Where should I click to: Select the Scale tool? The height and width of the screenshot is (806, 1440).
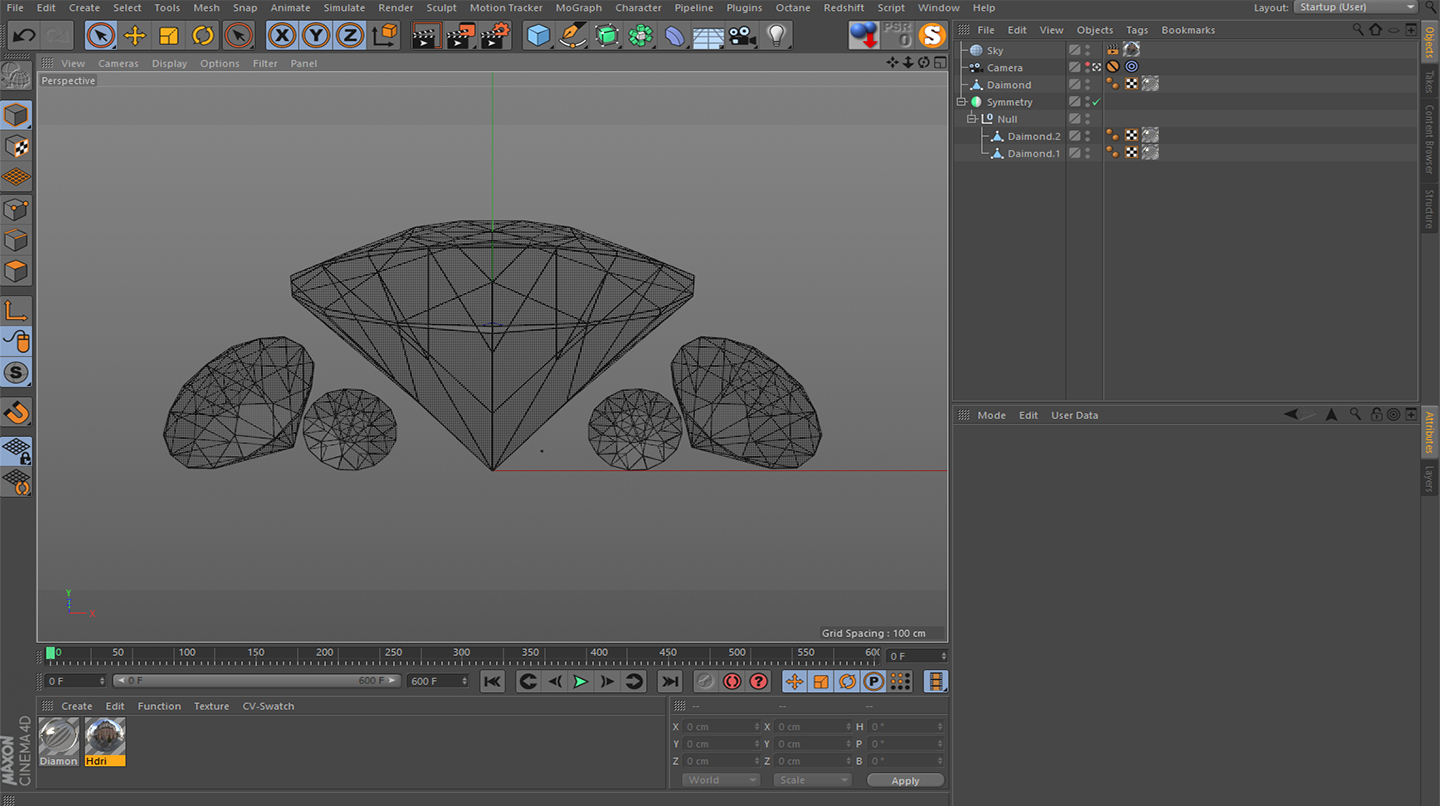(x=168, y=35)
